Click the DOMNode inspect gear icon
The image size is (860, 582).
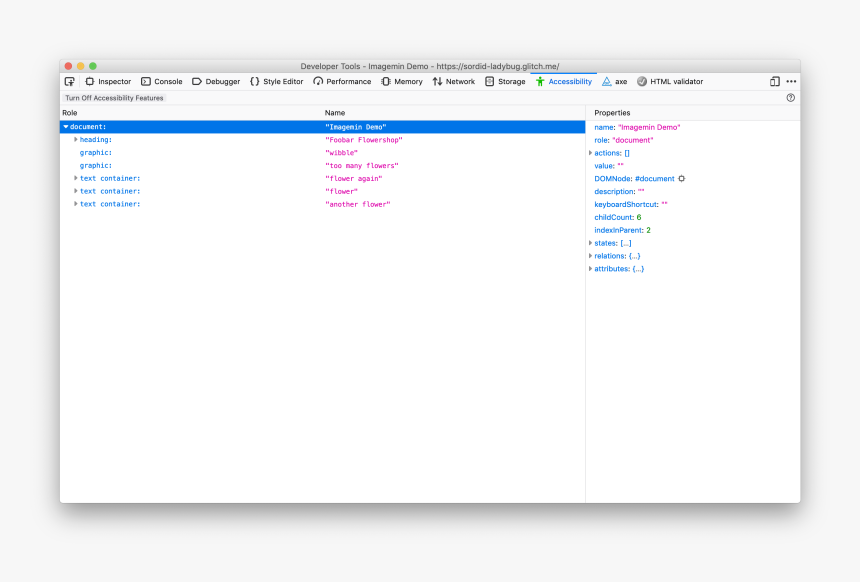pos(680,178)
